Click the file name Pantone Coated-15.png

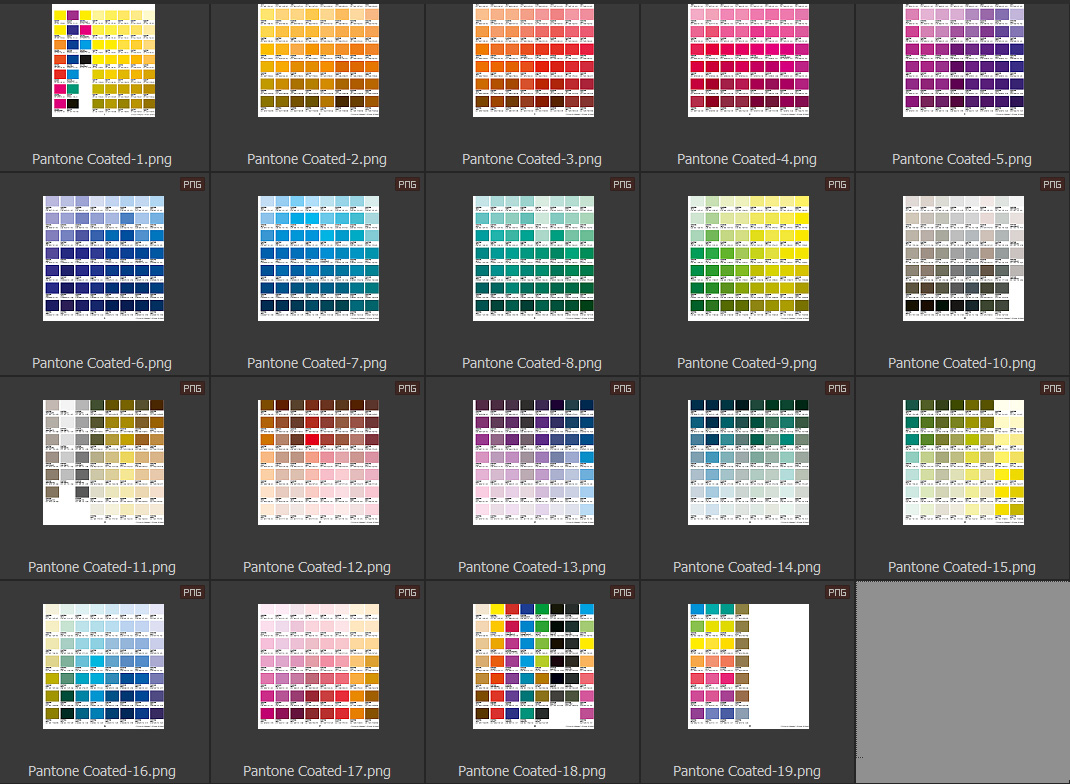961,567
